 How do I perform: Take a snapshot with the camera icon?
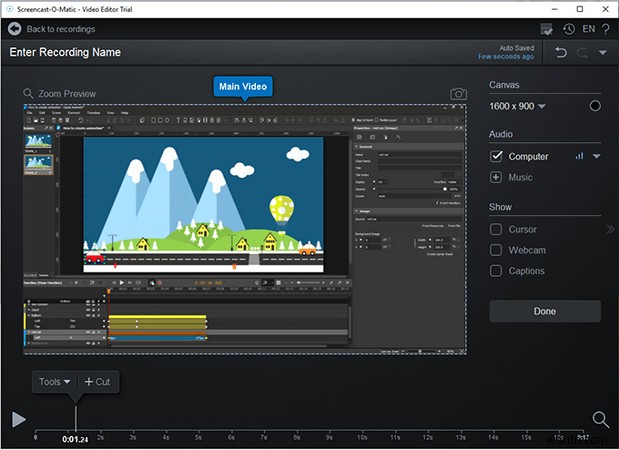458,94
